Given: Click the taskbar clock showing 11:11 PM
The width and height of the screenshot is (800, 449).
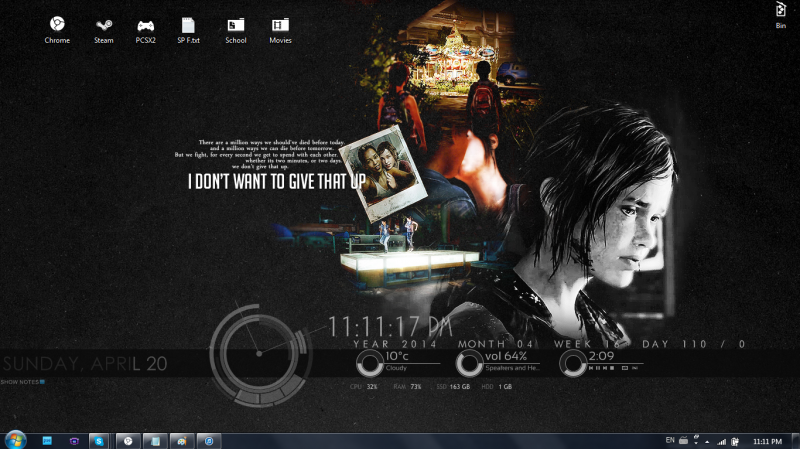Looking at the screenshot, I should 768,440.
